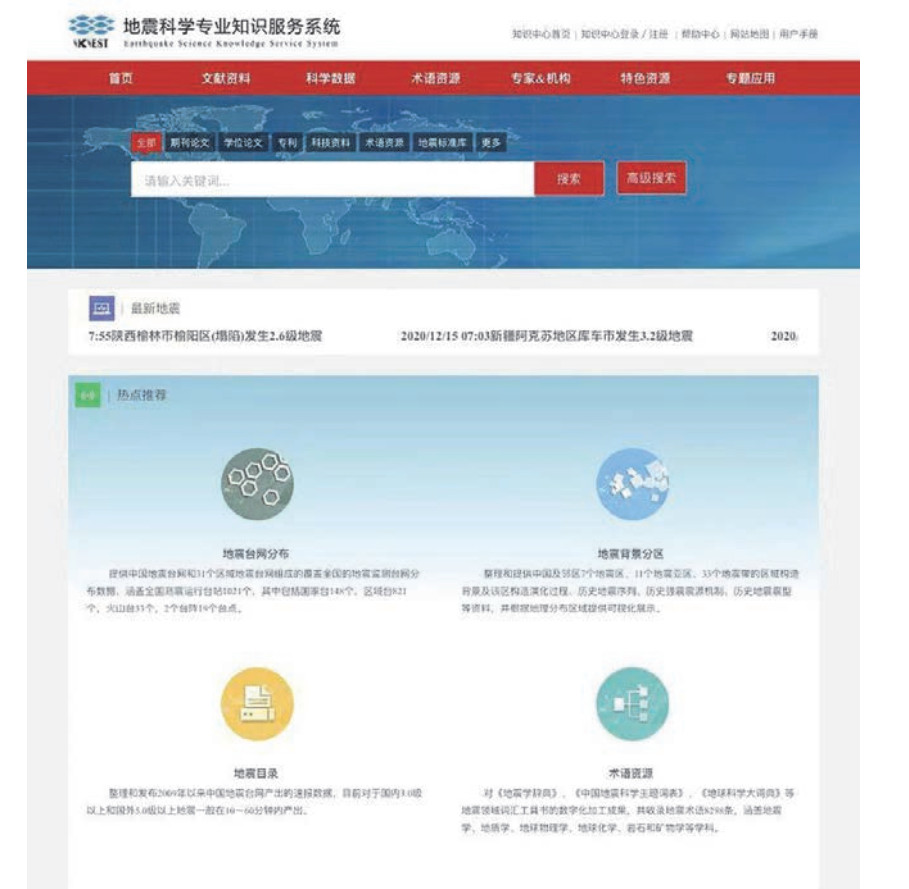The image size is (909, 889).
Task: Open the 地震背景分区 blue circle icon
Action: click(631, 483)
